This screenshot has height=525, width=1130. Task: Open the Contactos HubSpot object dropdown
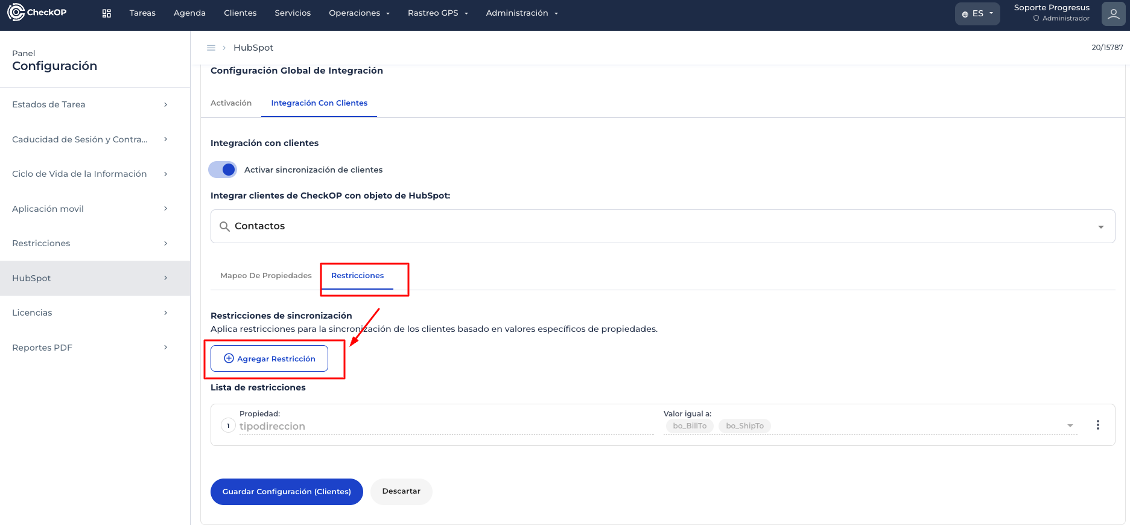[x=662, y=226]
